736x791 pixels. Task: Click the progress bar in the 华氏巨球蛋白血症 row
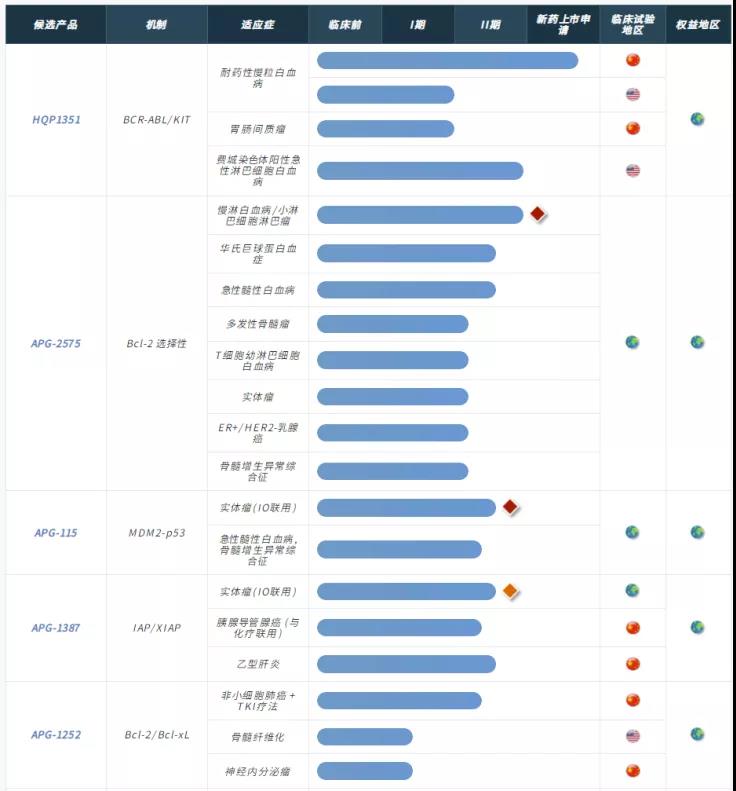point(406,253)
